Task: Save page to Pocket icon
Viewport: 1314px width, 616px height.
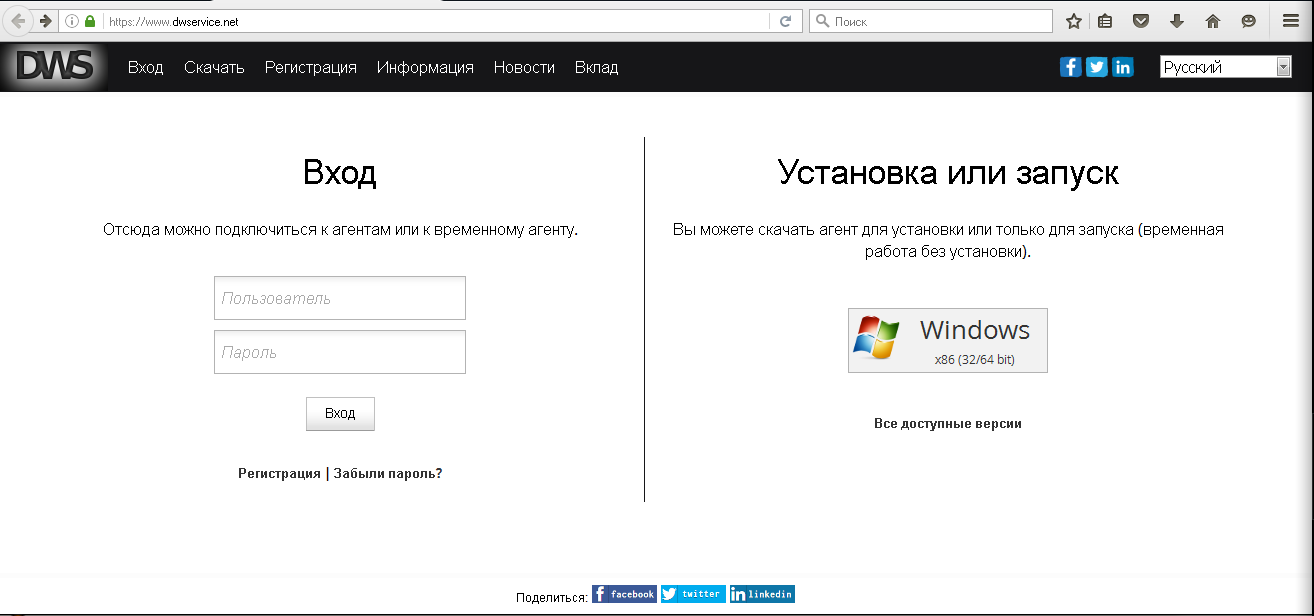Action: [x=1140, y=21]
